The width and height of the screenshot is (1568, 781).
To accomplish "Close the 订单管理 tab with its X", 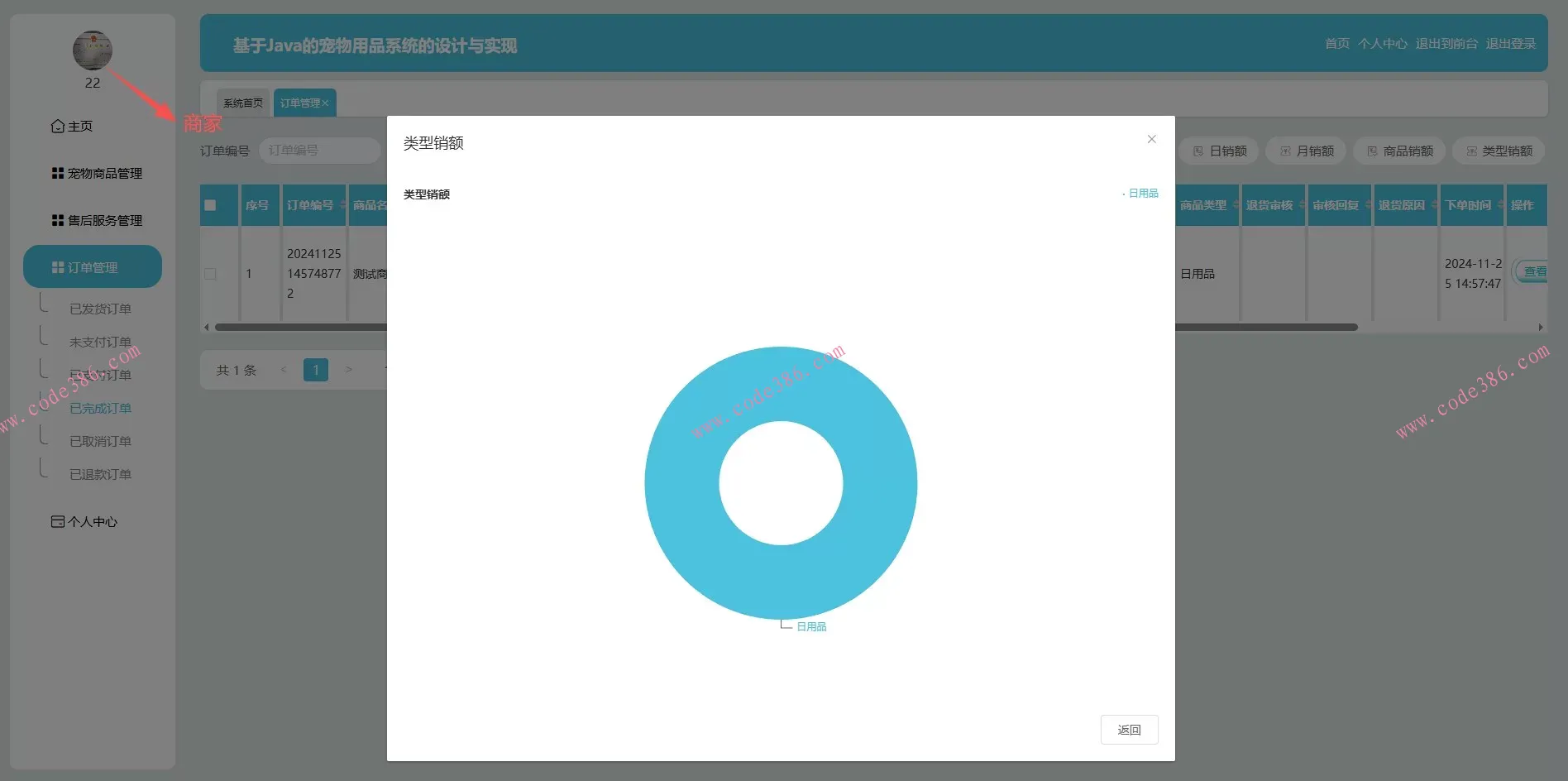I will coord(325,103).
